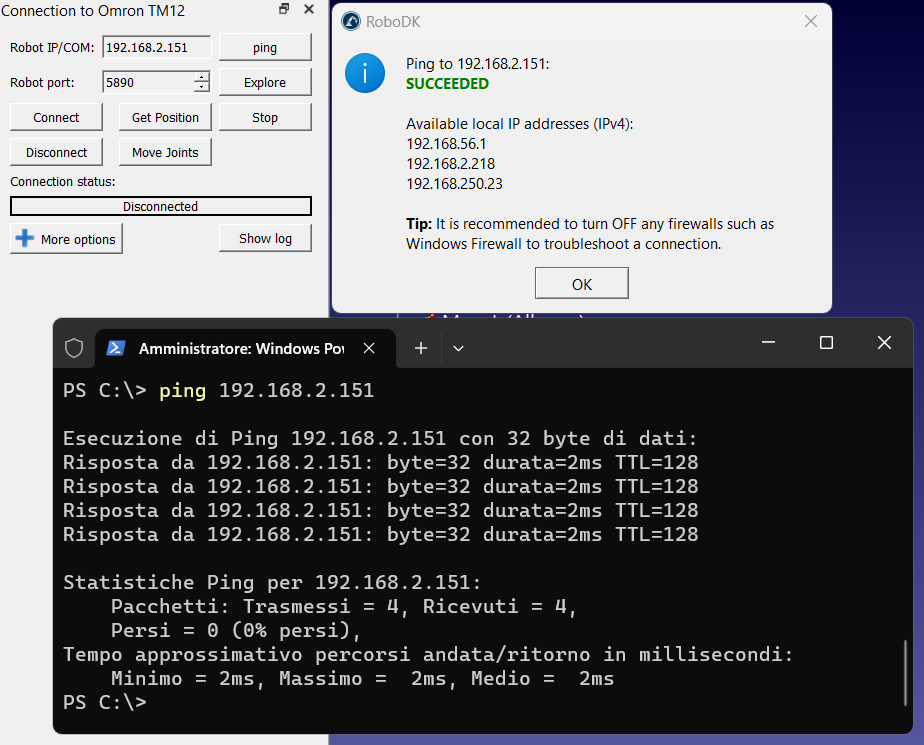
Task: Close the Amministratore PowerShell tab
Action: point(369,348)
